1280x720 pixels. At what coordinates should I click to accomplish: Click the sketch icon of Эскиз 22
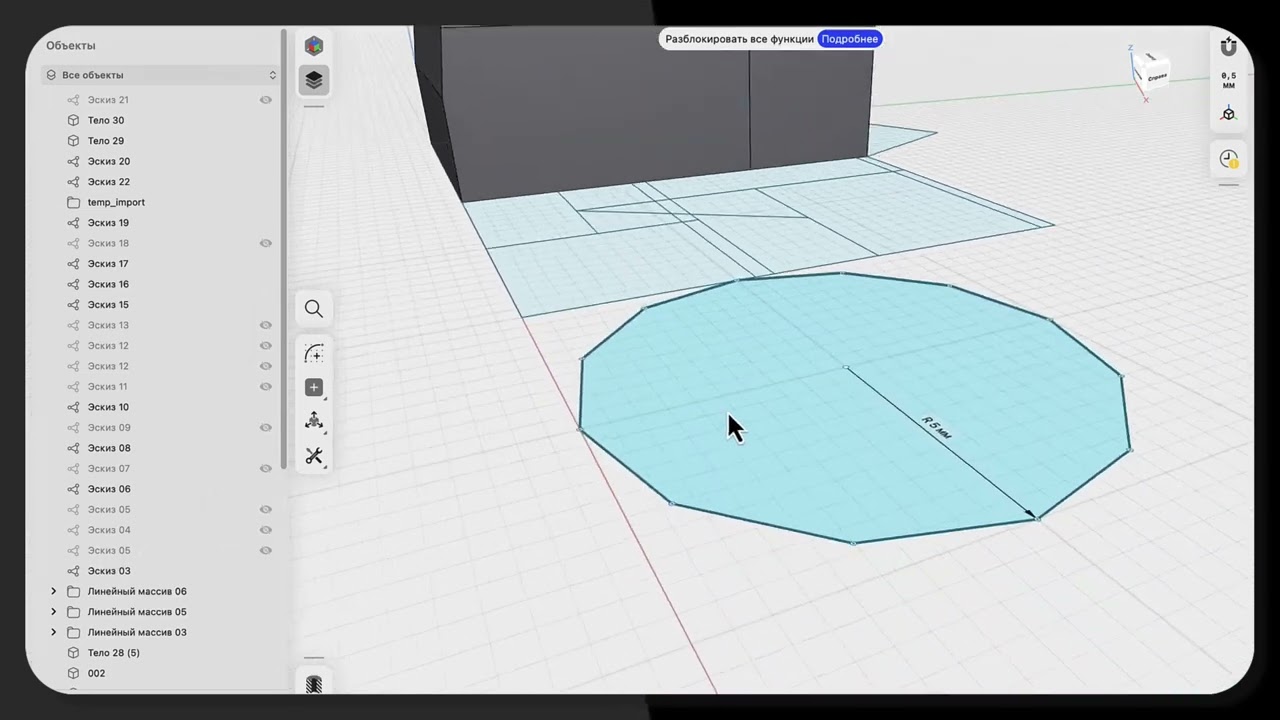pos(73,182)
